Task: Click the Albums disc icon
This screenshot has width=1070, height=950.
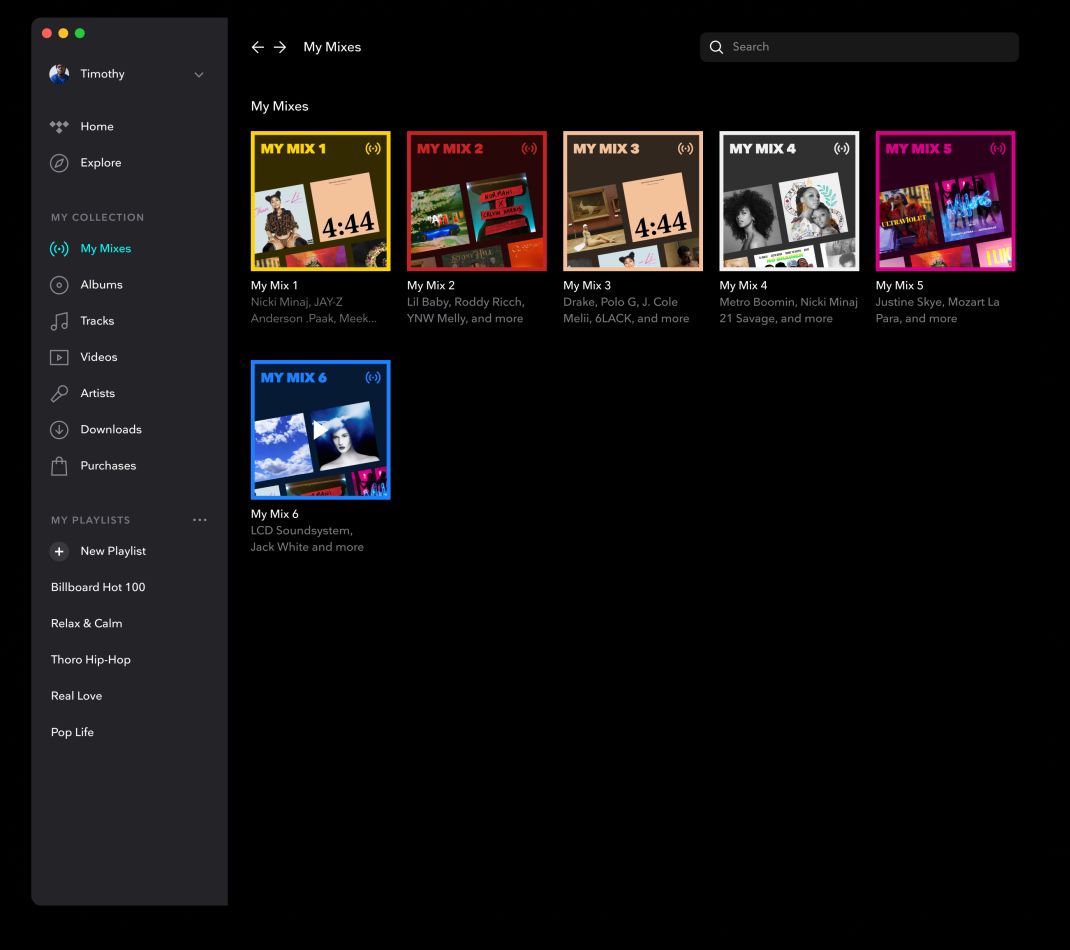Action: pyautogui.click(x=59, y=285)
